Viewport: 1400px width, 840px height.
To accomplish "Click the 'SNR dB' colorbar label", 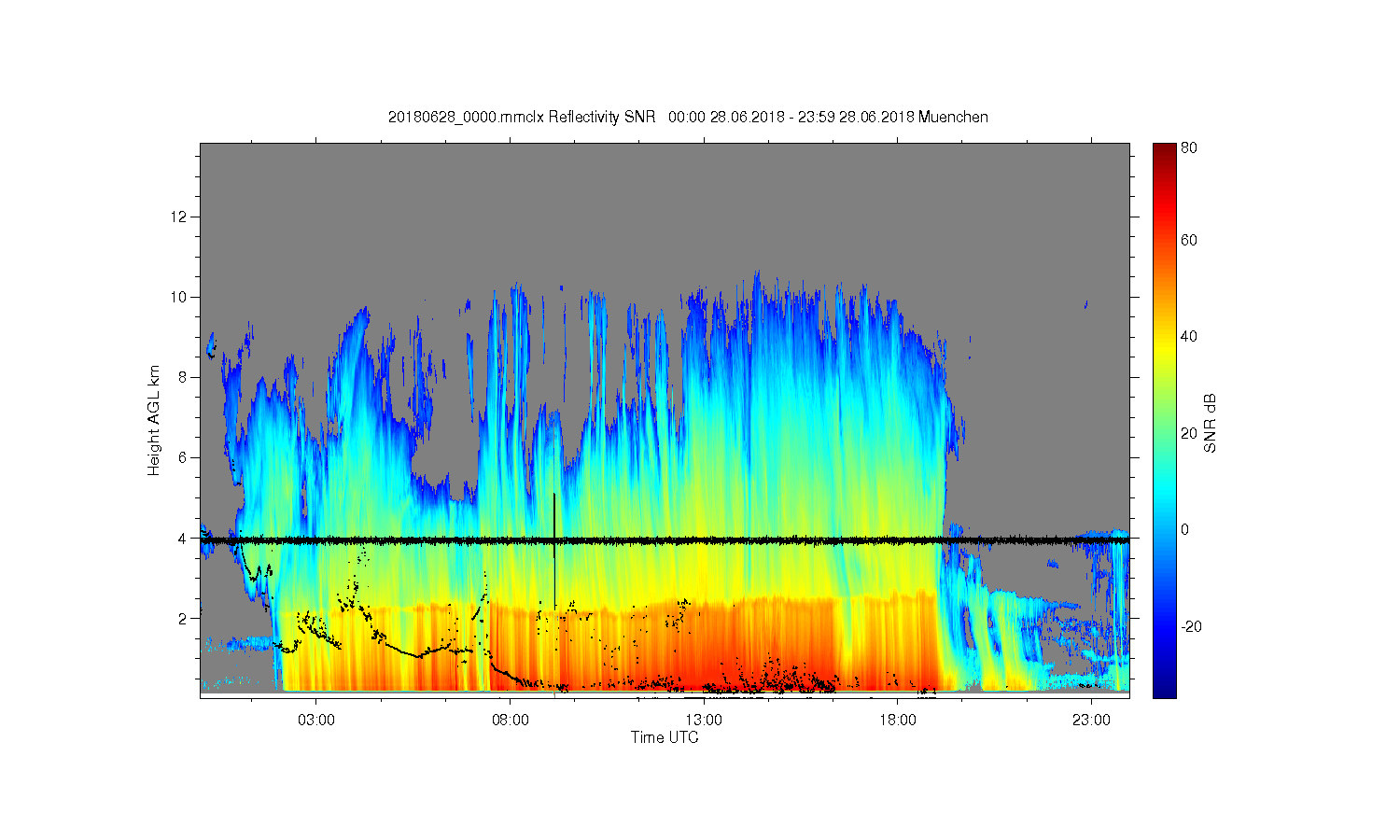I will 1210,423.
